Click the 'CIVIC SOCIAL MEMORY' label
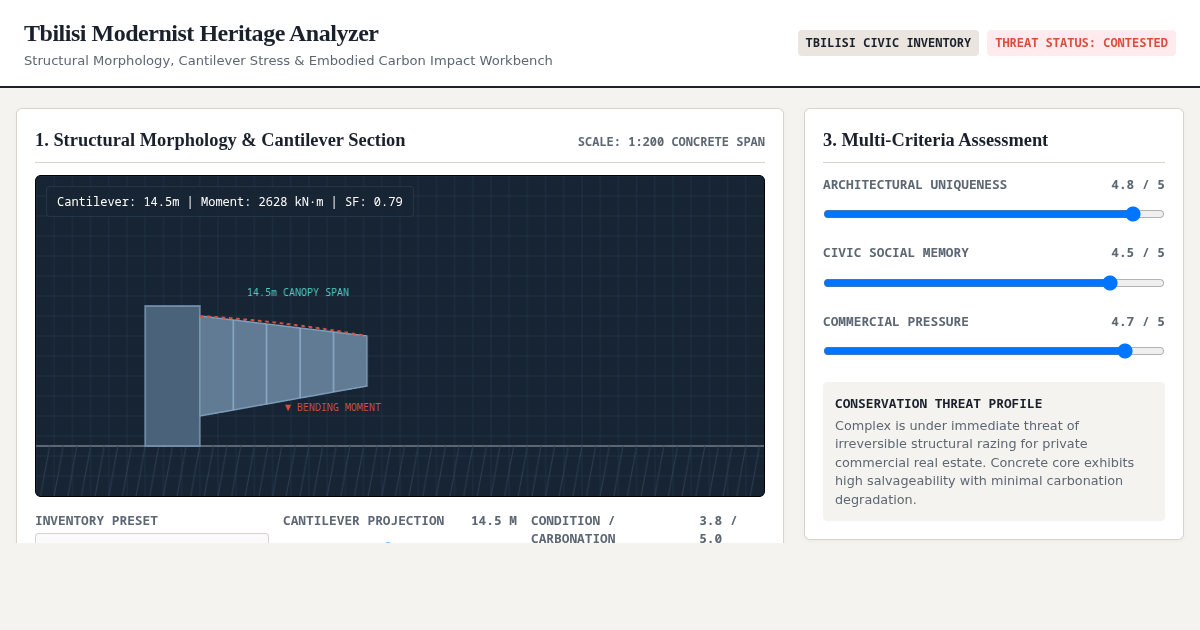1200x630 pixels. click(x=896, y=253)
